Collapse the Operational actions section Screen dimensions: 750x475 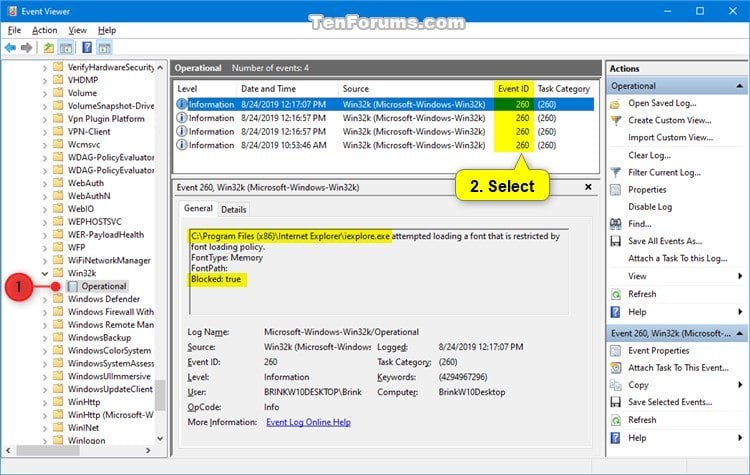coord(739,86)
